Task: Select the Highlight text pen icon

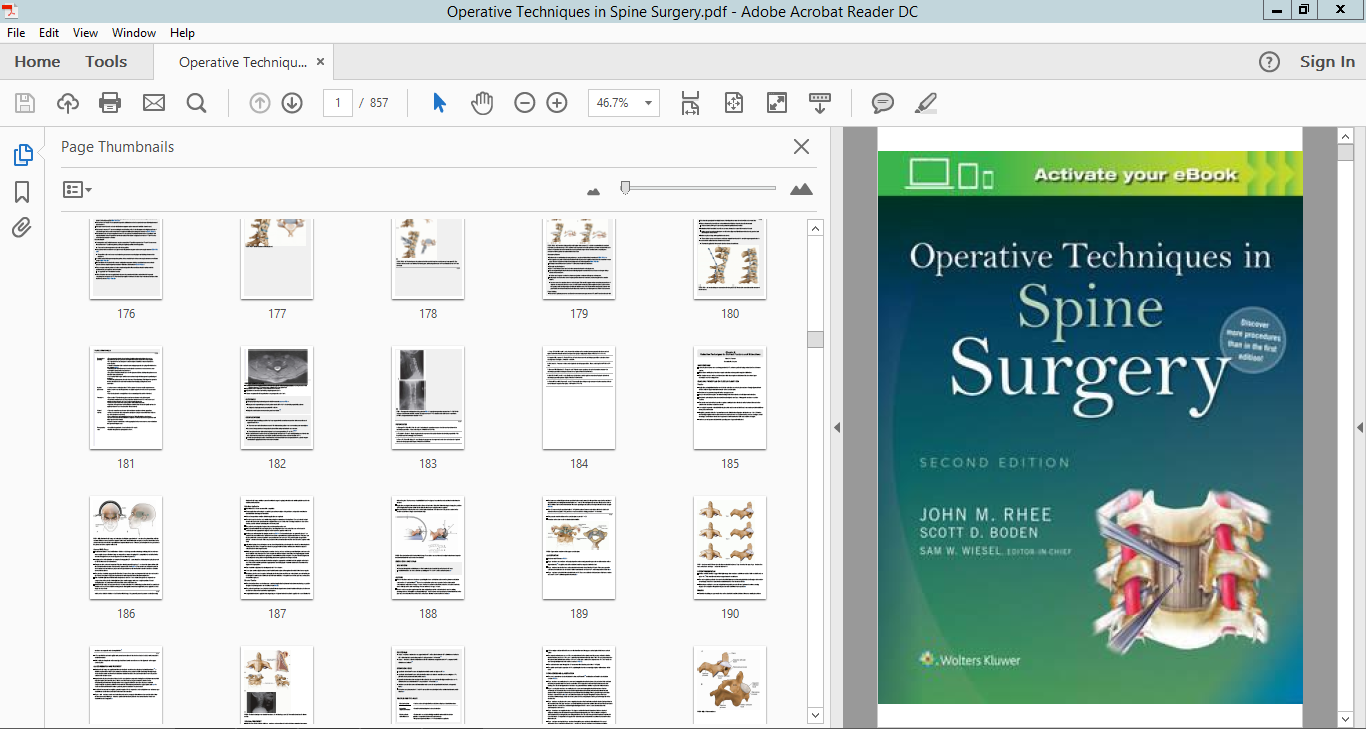Action: [926, 103]
